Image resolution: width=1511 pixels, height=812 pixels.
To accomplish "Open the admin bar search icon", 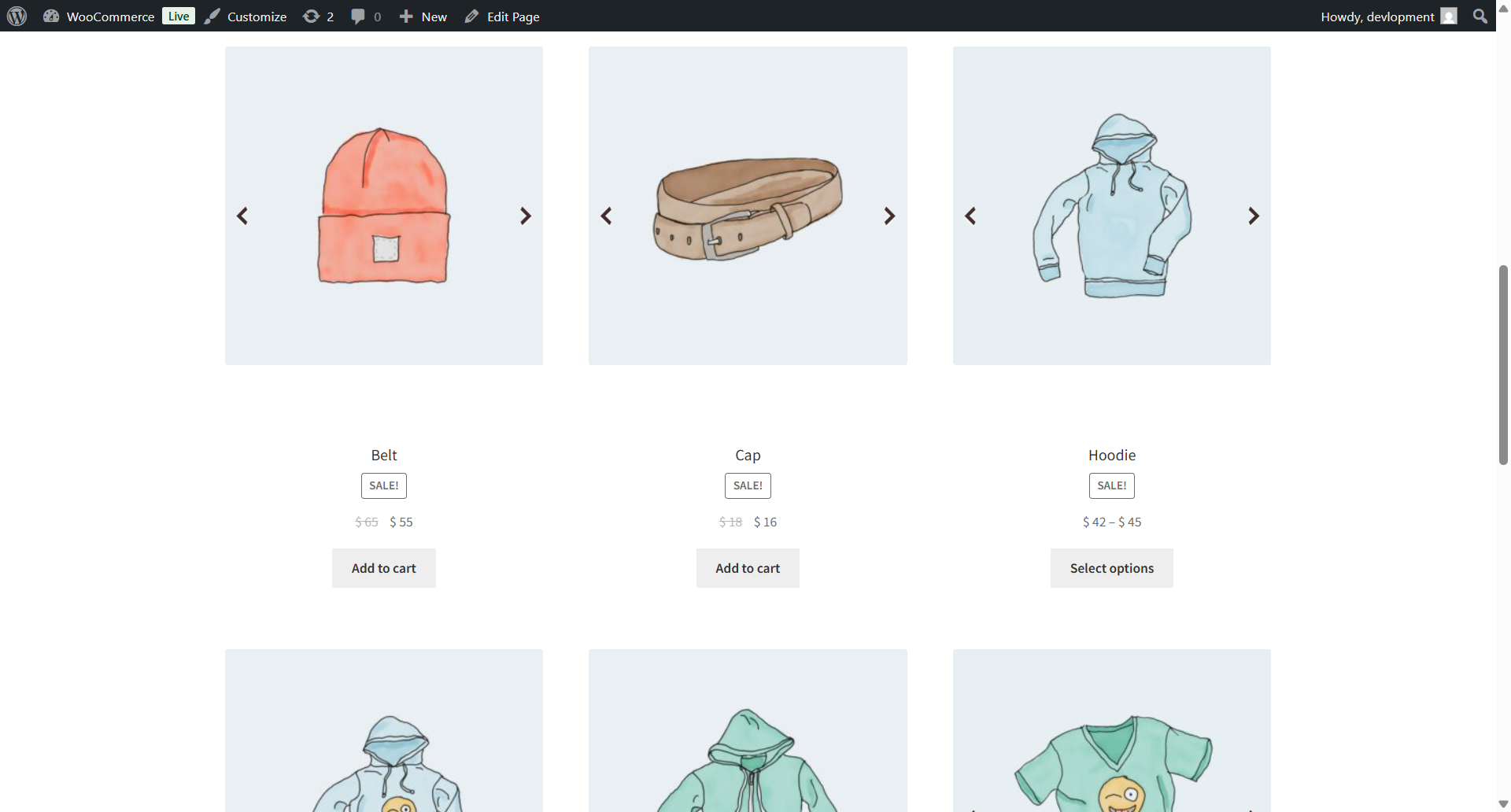I will pos(1480,17).
